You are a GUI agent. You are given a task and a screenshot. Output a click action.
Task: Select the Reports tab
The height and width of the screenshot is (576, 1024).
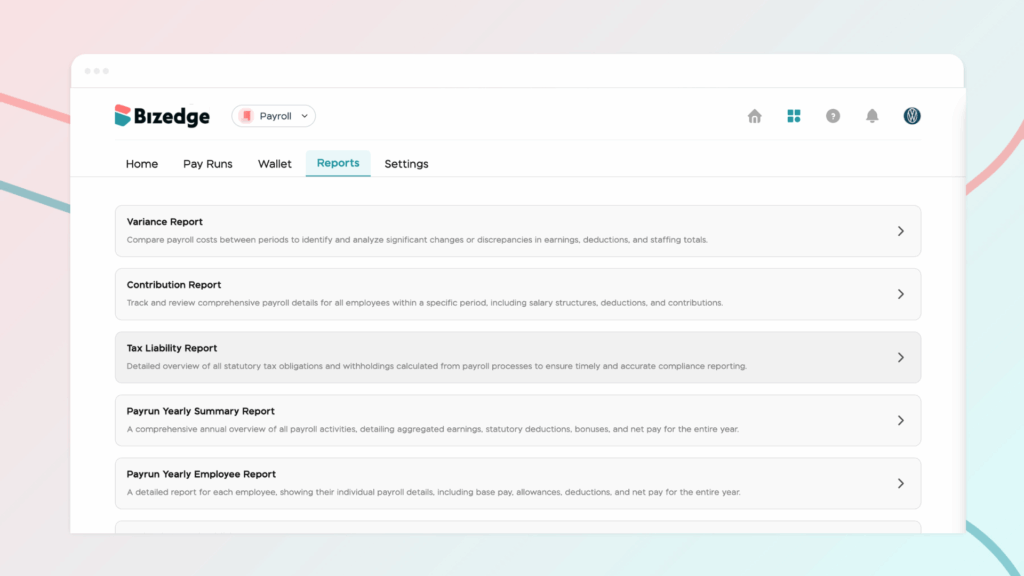pos(338,163)
